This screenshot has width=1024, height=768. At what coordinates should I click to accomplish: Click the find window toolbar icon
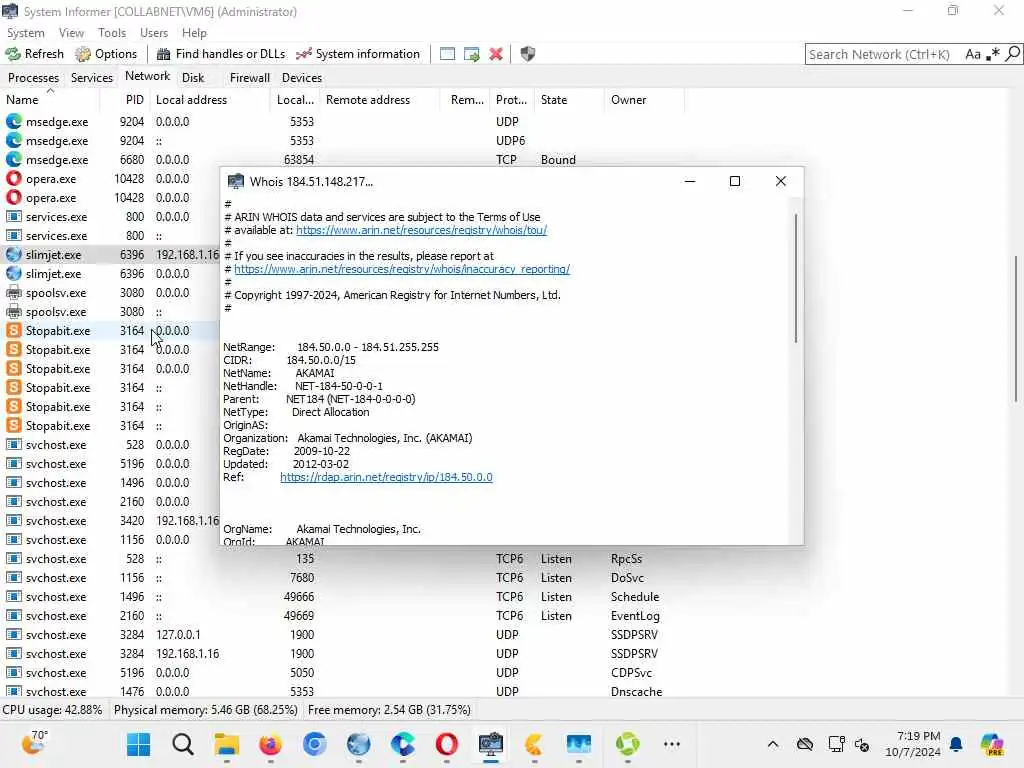coord(447,54)
